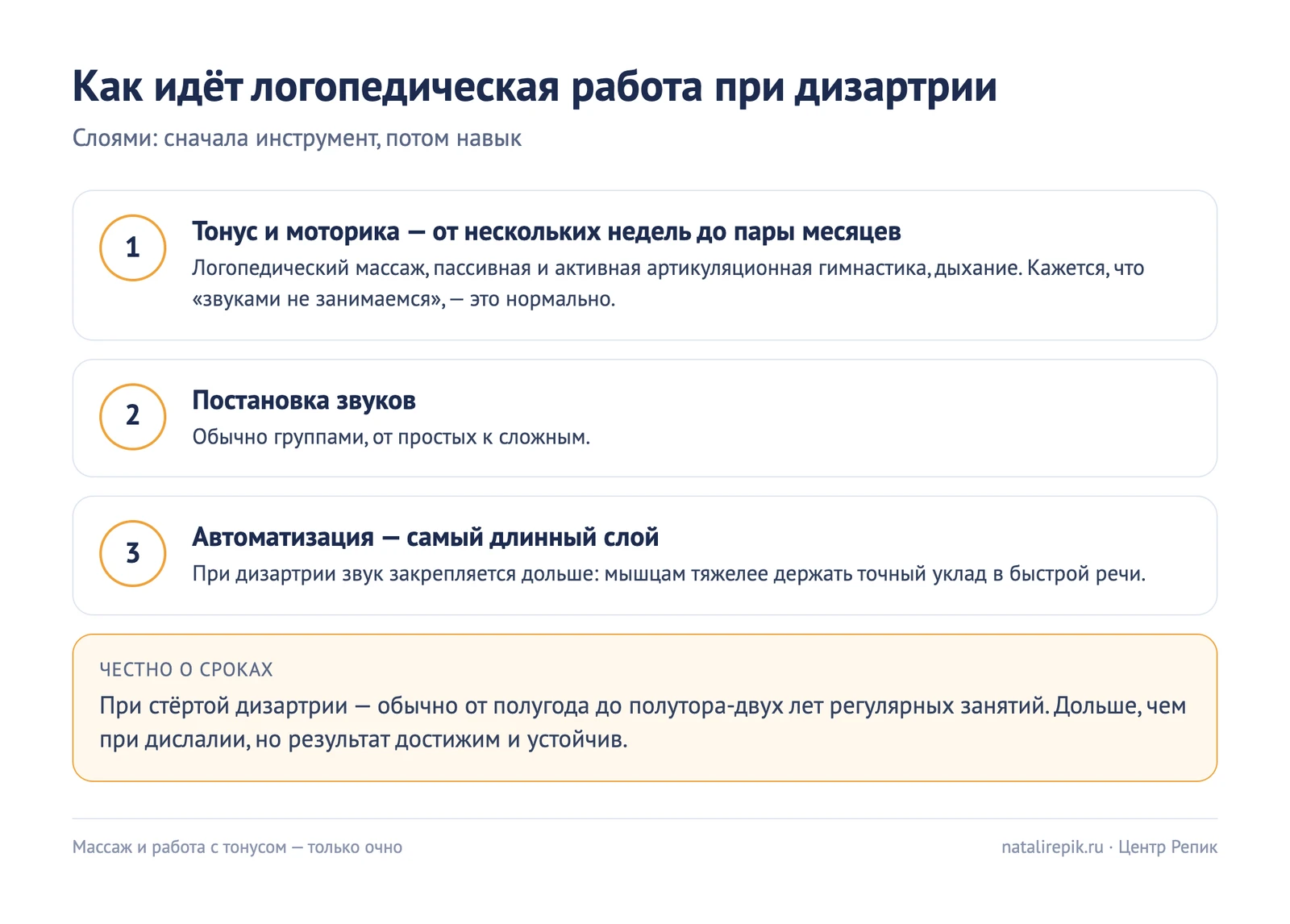Click the subtitle "Слоями: сначала инструмент, потом навык"
The width and height of the screenshot is (1290, 924).
coord(297,139)
